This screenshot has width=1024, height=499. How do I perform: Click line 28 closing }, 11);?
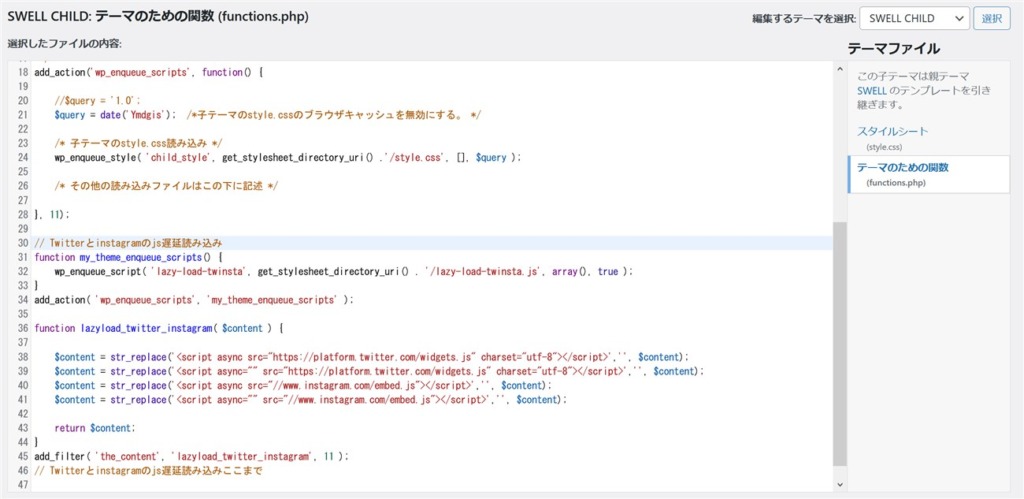click(x=52, y=214)
